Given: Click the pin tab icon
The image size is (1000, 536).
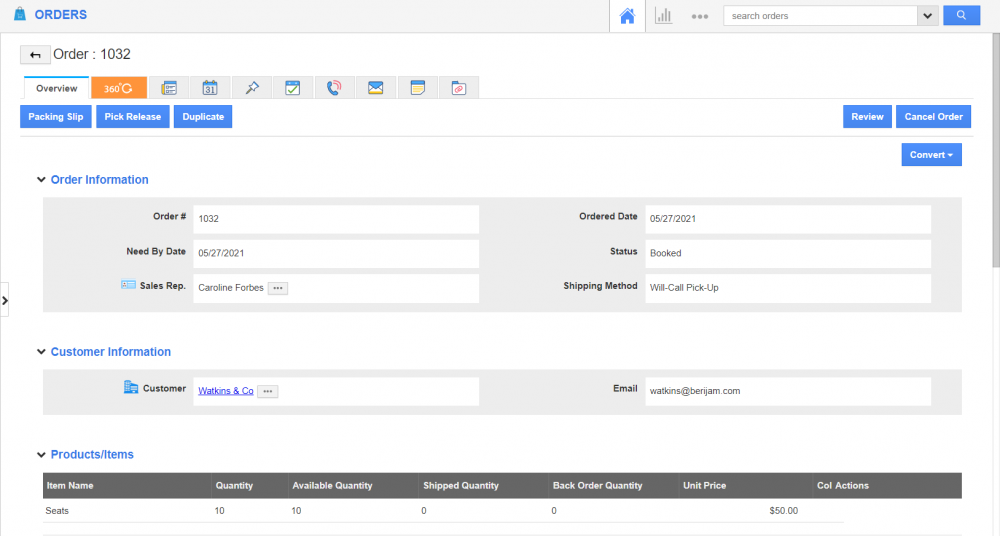Looking at the screenshot, I should (x=252, y=88).
